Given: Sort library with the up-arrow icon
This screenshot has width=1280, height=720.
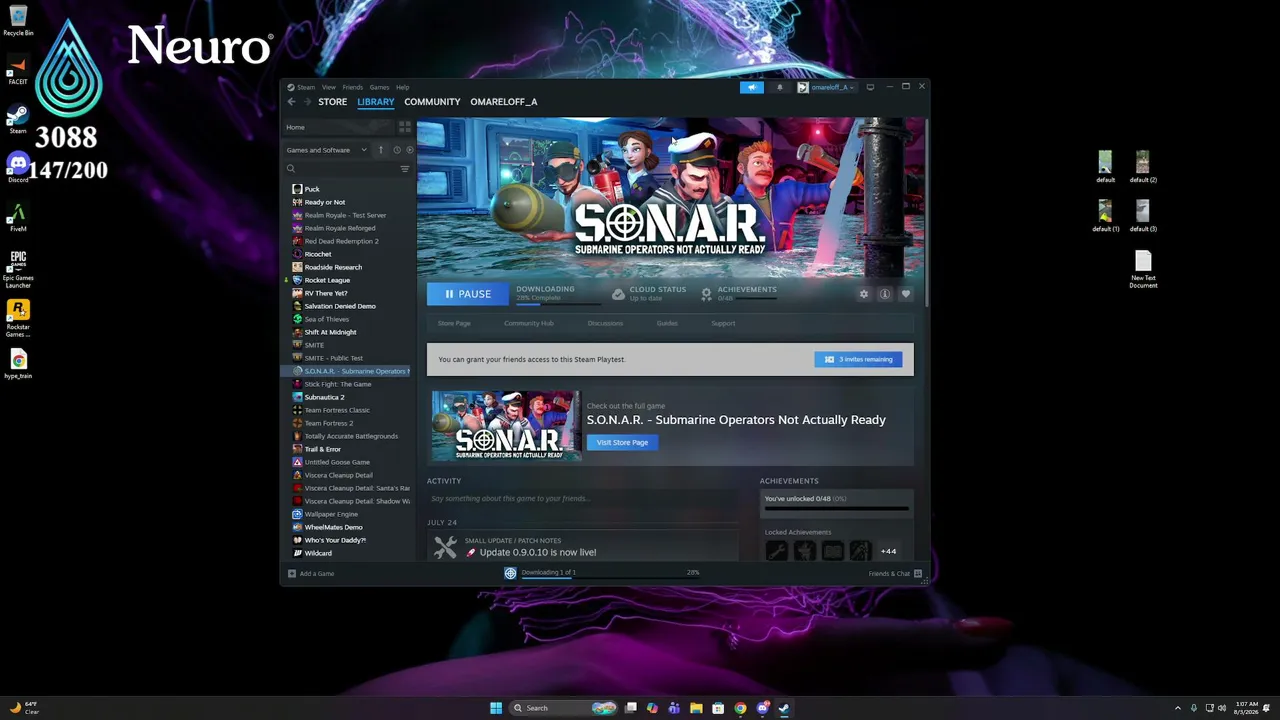Looking at the screenshot, I should pos(380,150).
